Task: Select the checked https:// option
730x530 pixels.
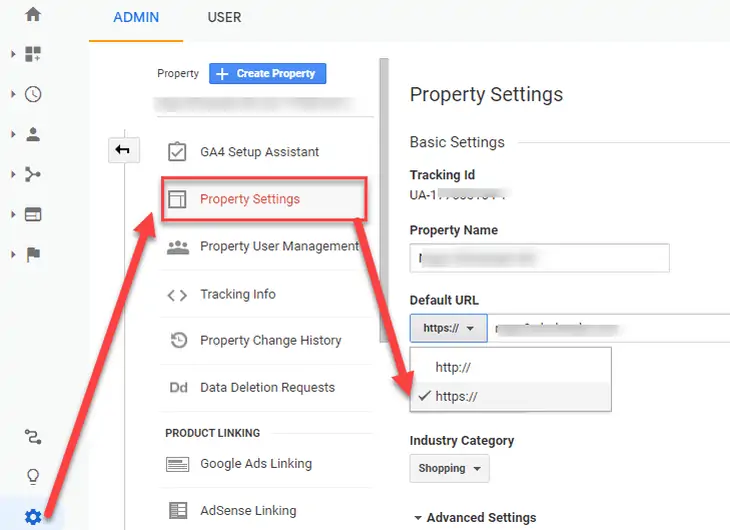Action: [457, 396]
